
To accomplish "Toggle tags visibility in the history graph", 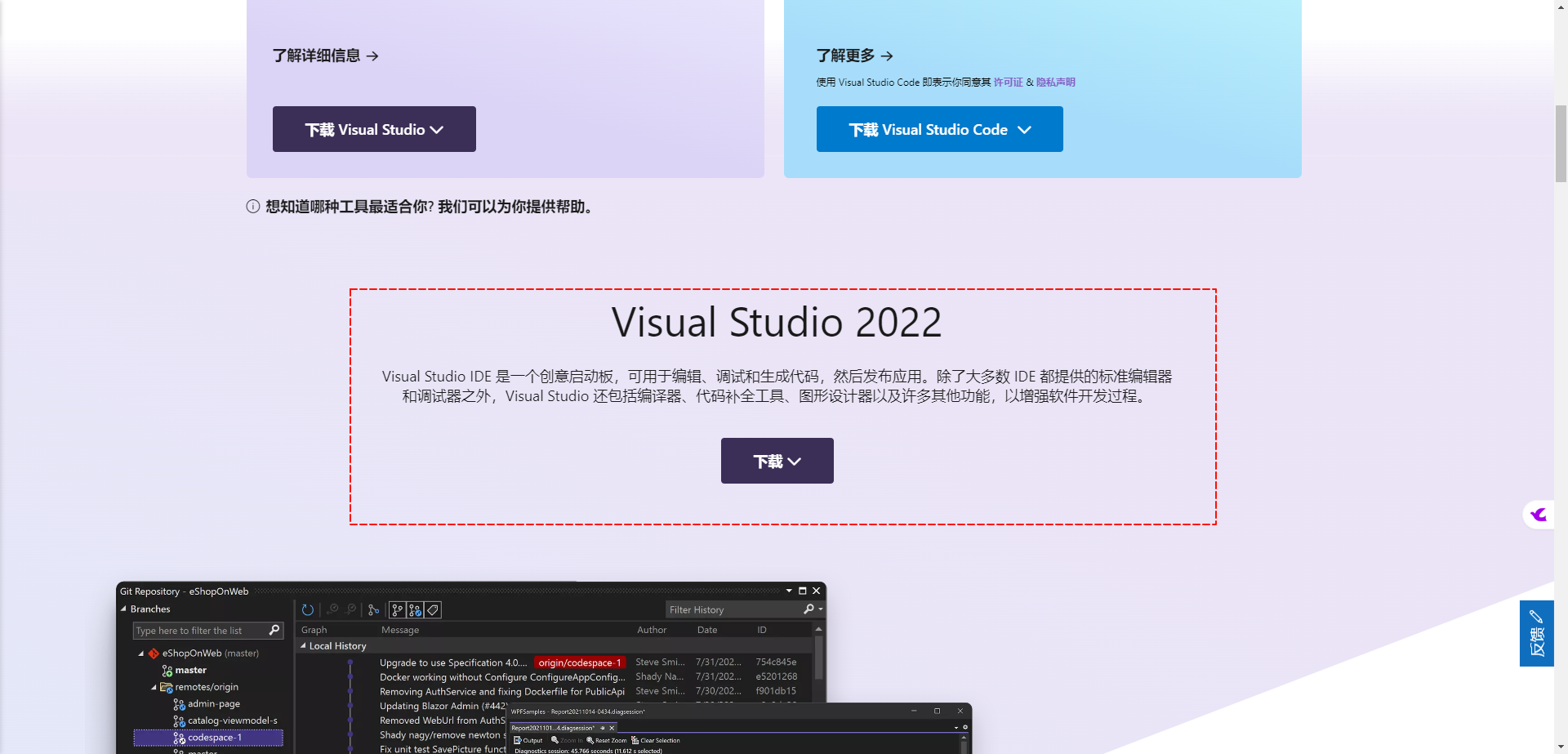I will click(431, 609).
